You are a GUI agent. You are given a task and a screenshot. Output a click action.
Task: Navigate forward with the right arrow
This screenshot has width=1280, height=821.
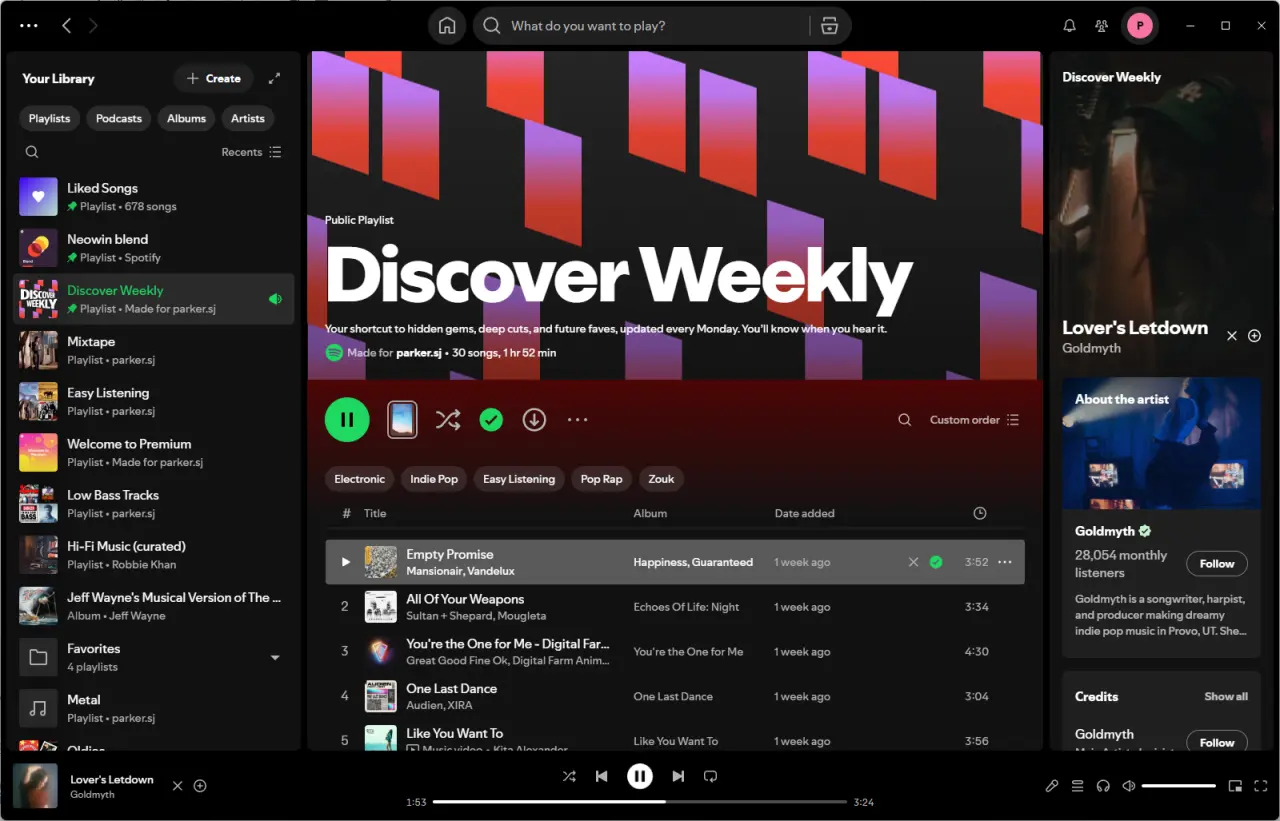[93, 26]
